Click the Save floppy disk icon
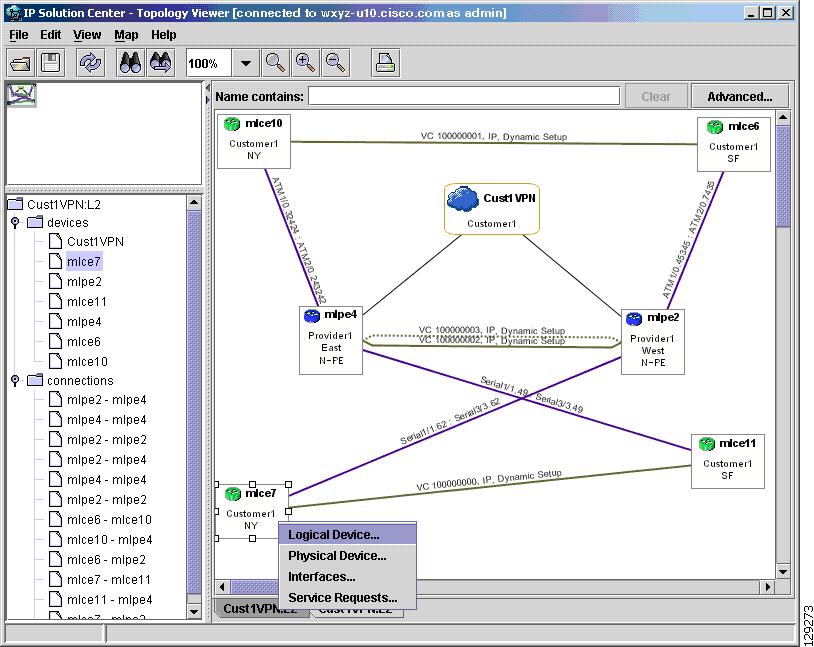The width and height of the screenshot is (814, 647). pyautogui.click(x=50, y=63)
